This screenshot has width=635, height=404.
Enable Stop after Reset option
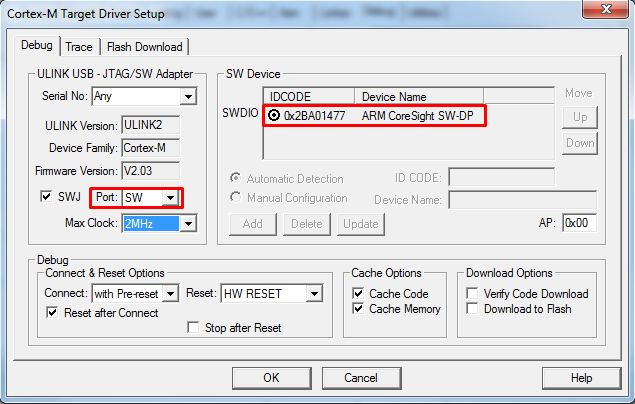194,328
